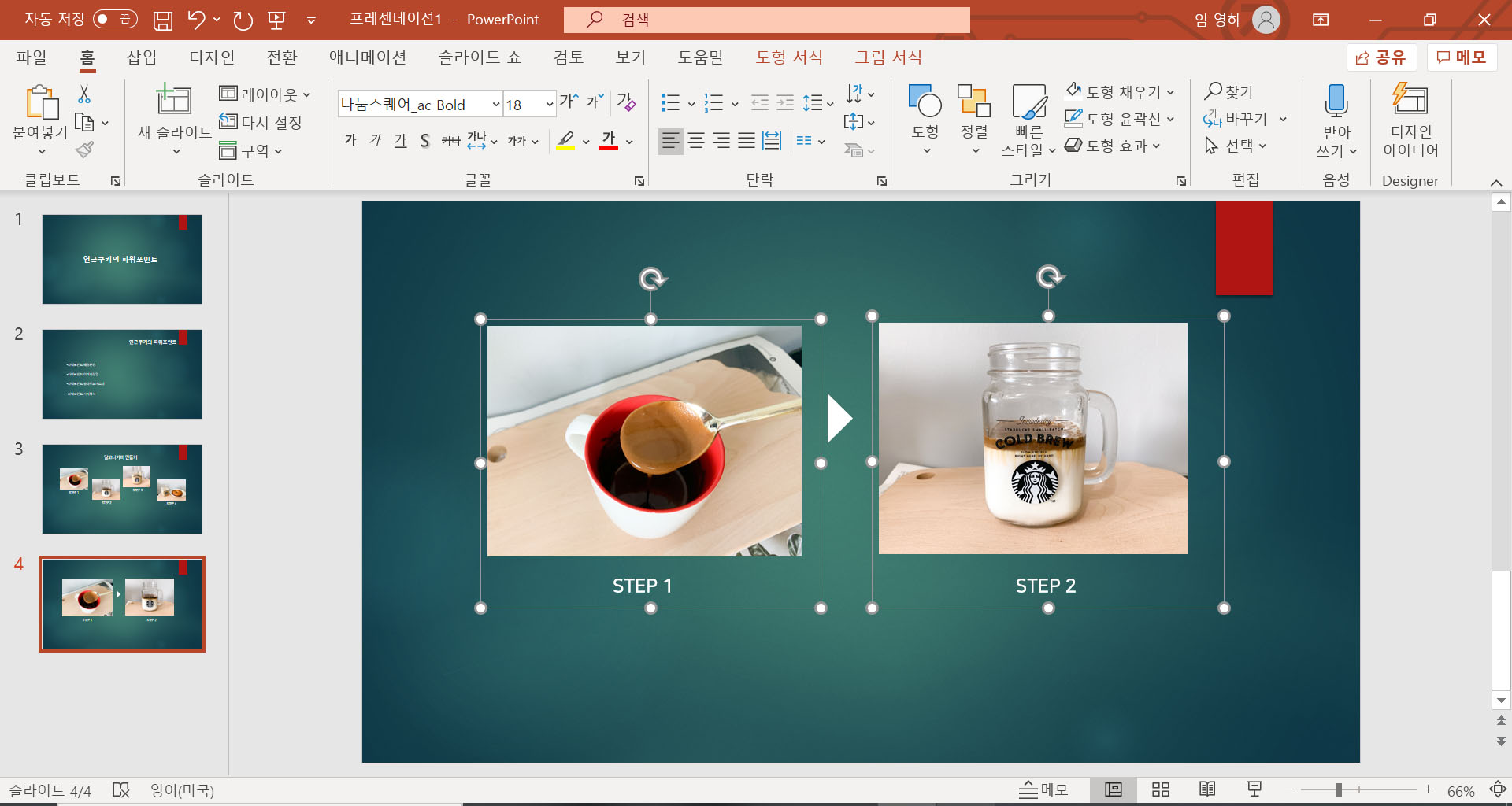Click the Arrange (정렬) icon
This screenshot has width=1512, height=806.
(974, 100)
